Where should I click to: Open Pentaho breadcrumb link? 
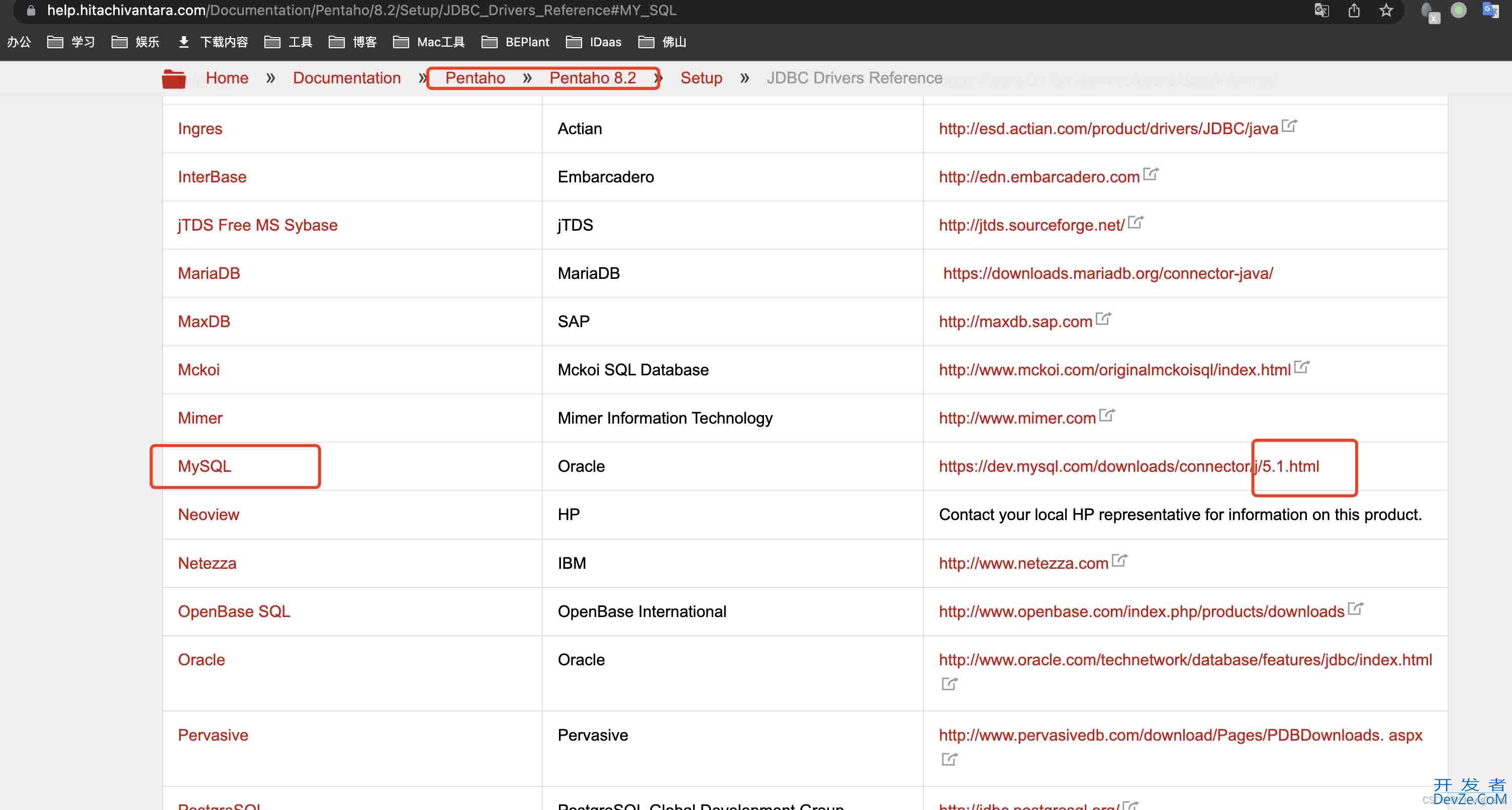pos(475,78)
